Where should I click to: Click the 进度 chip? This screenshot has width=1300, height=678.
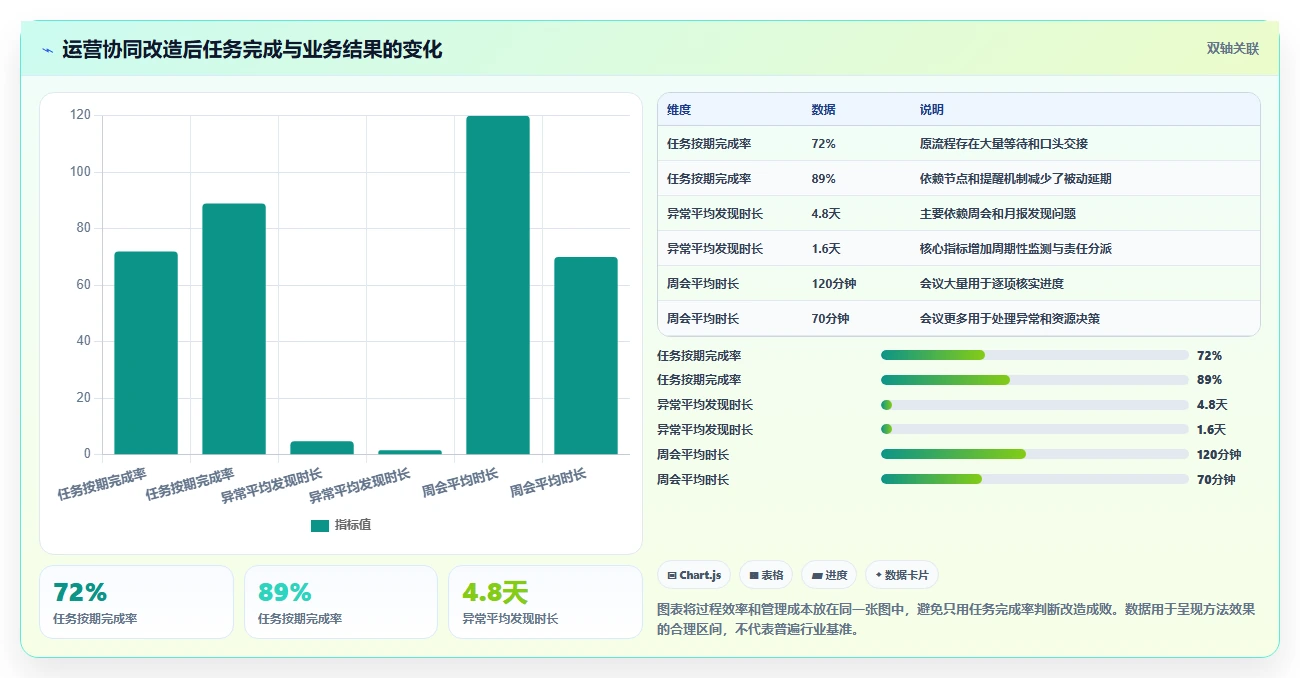coord(829,575)
